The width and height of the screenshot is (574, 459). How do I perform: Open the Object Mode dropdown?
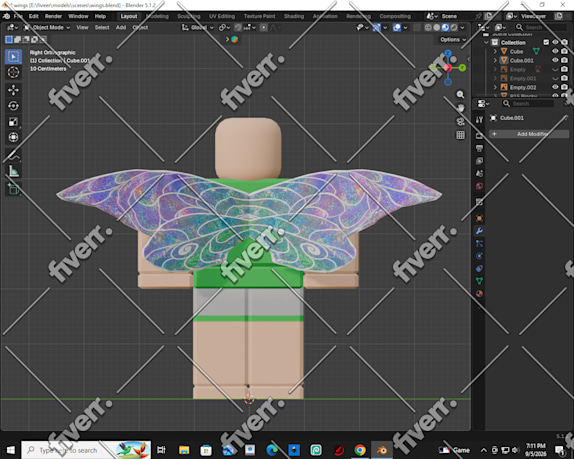click(x=47, y=27)
